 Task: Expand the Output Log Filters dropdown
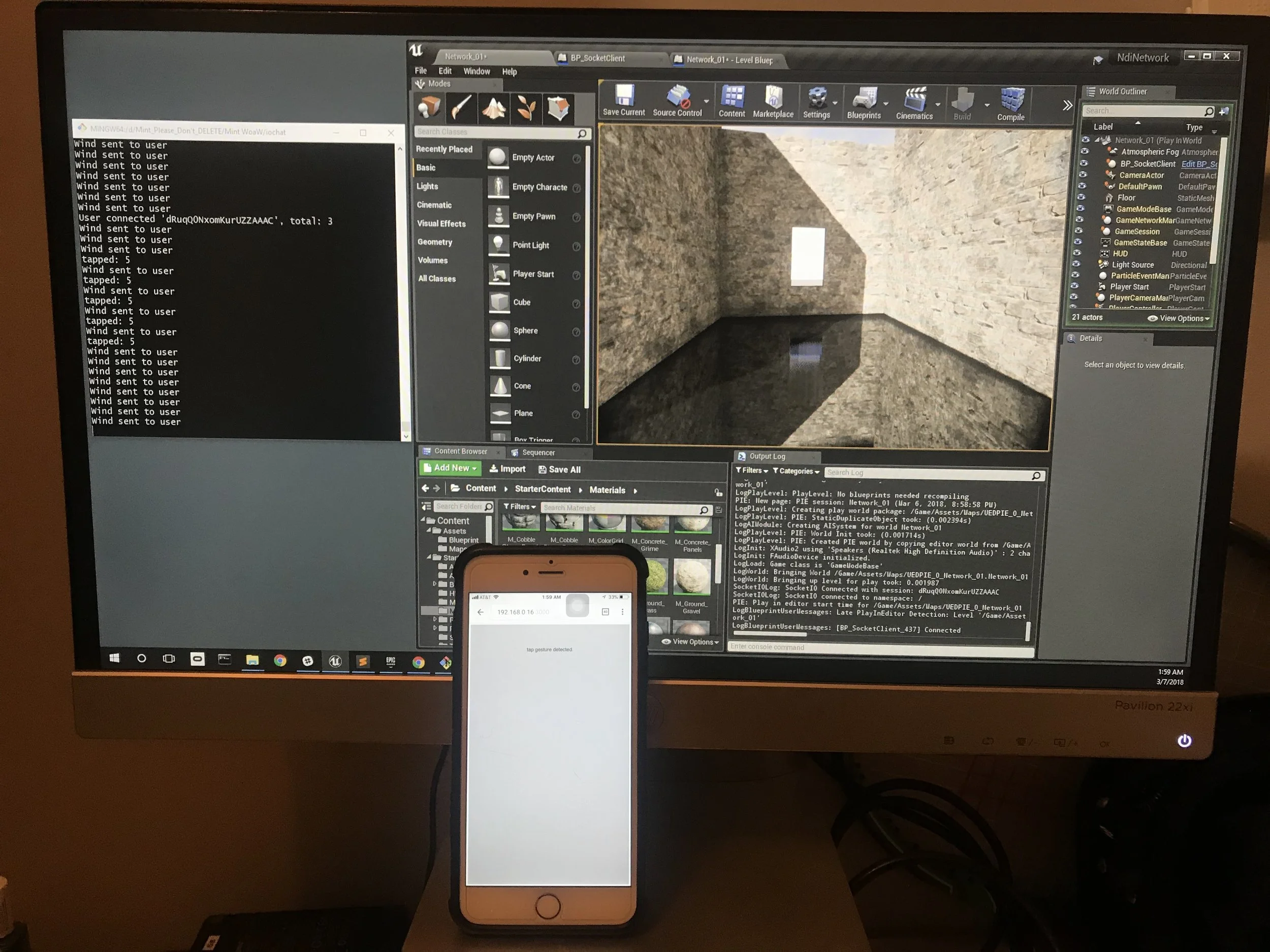pos(751,471)
